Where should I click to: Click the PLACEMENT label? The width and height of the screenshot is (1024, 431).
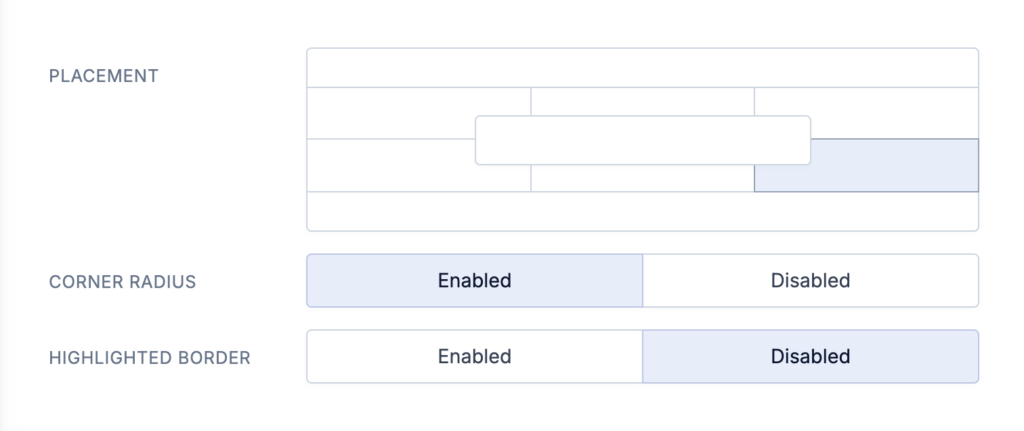104,76
